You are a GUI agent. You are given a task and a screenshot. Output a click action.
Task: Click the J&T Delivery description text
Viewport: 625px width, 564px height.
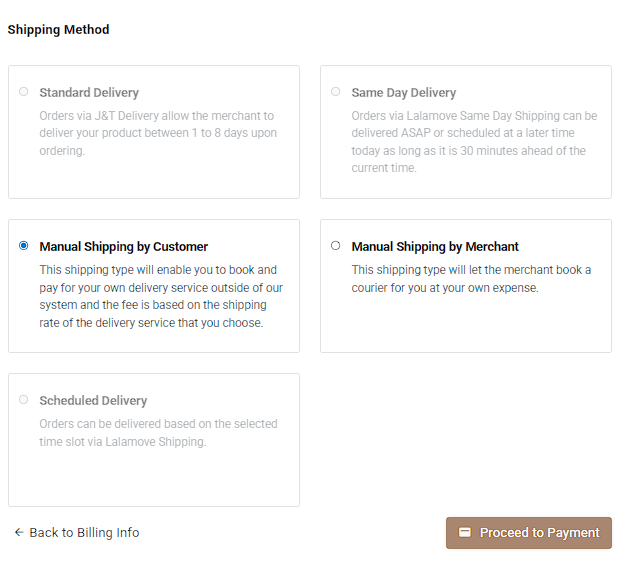(x=158, y=133)
